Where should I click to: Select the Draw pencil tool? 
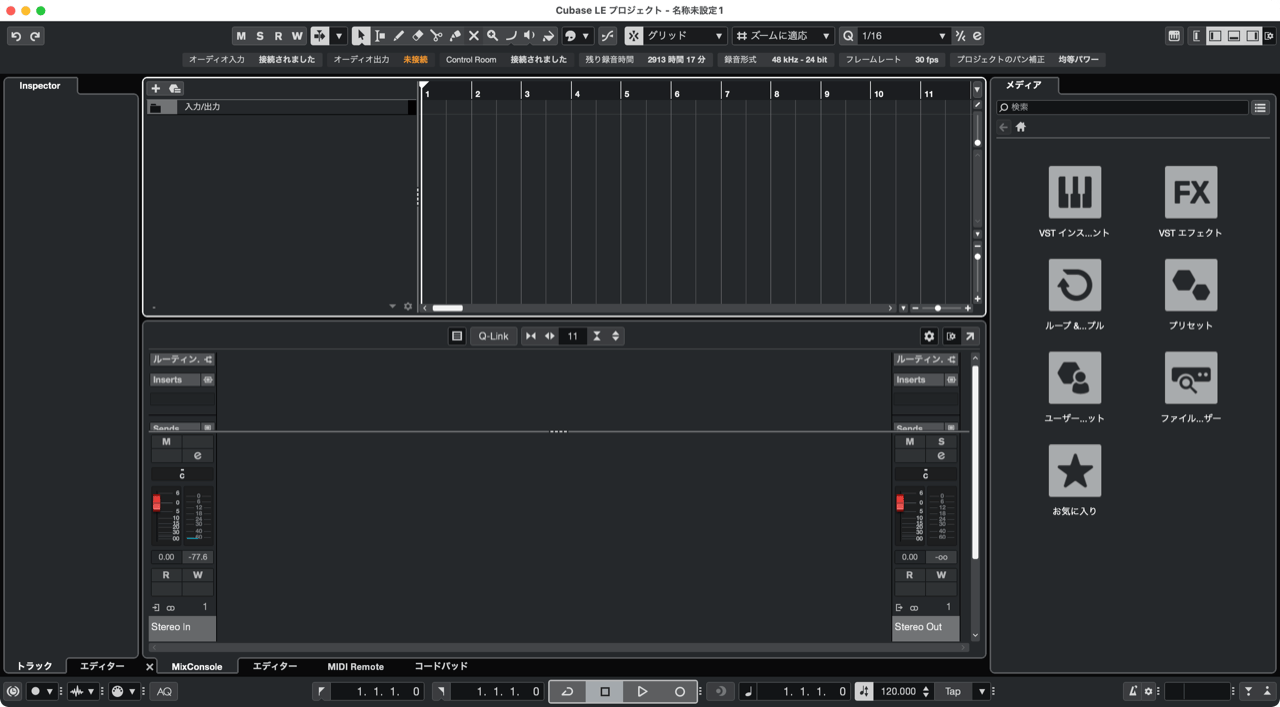[398, 36]
